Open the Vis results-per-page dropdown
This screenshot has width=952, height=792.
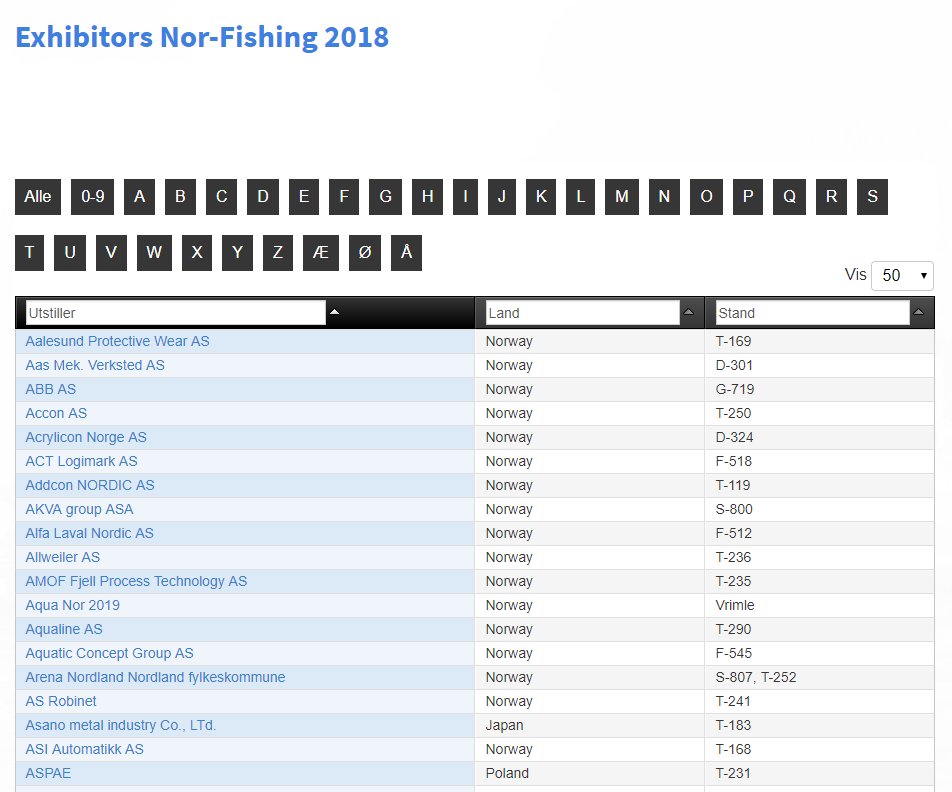(902, 275)
